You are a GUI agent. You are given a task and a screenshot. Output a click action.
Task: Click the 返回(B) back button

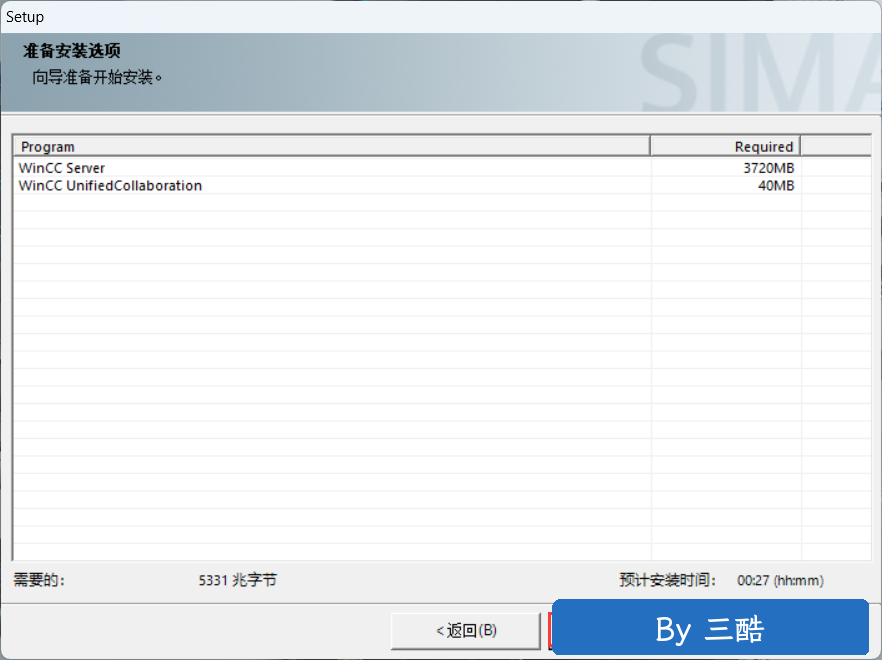(x=466, y=630)
